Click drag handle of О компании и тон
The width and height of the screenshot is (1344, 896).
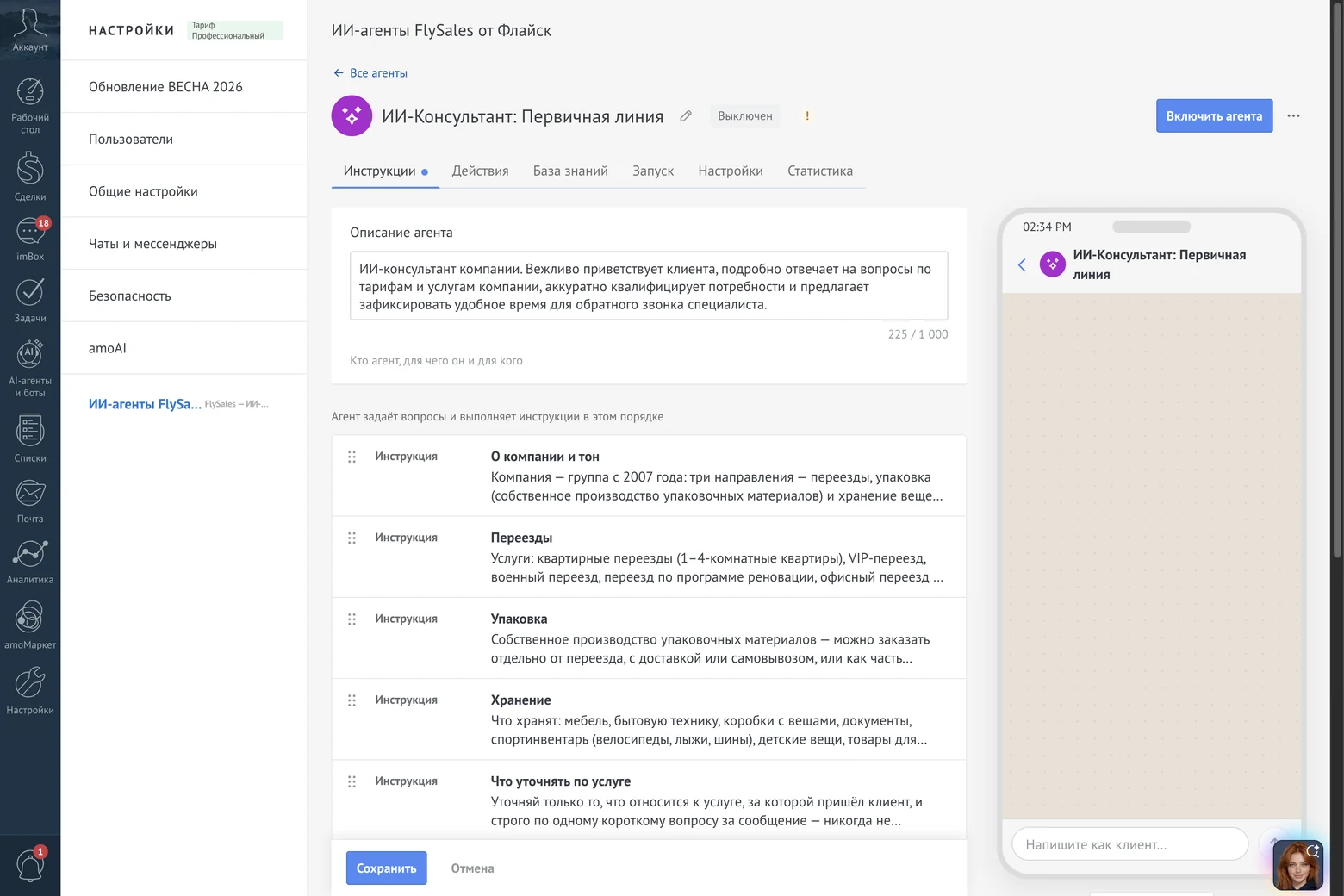tap(352, 457)
